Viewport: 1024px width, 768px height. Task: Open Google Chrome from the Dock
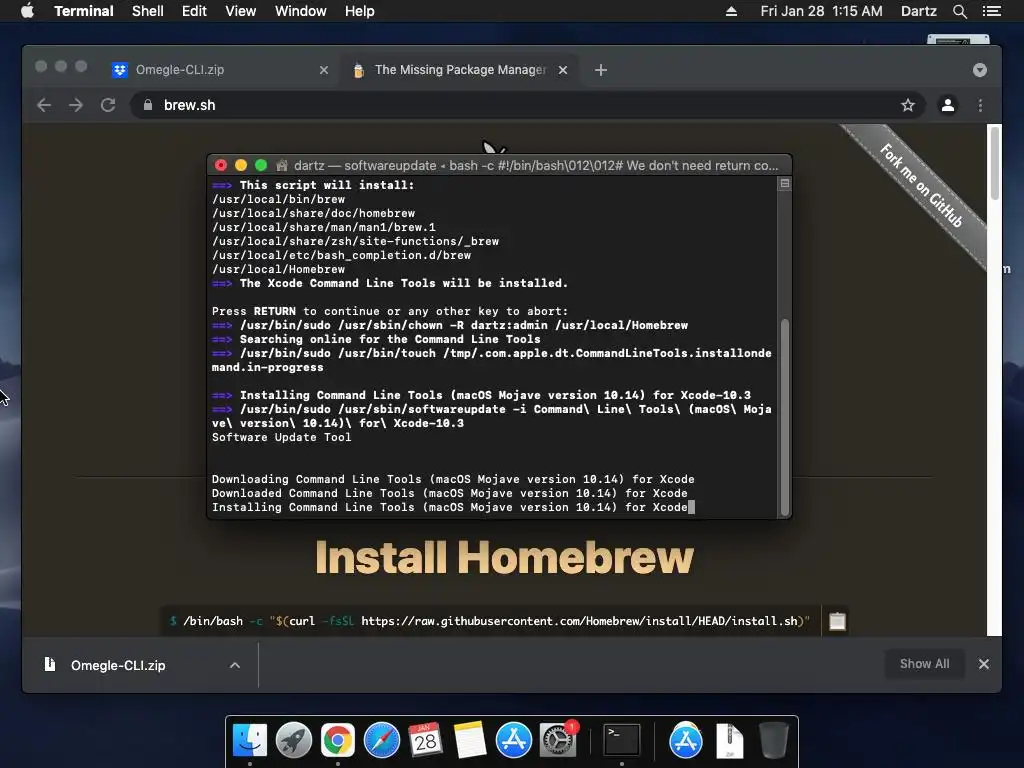point(338,741)
